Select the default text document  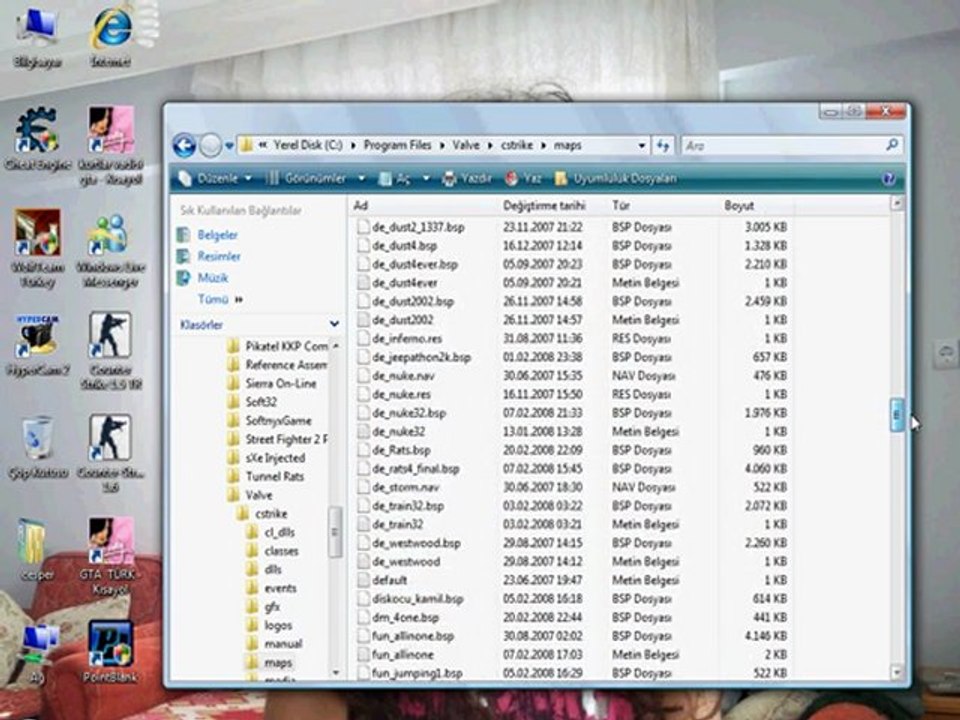(389, 580)
